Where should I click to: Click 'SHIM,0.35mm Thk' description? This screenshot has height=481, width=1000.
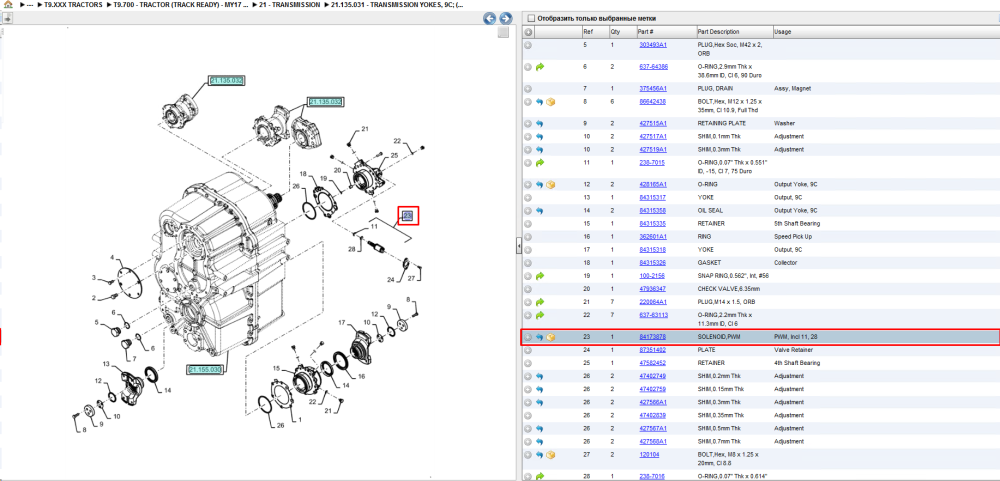721,415
